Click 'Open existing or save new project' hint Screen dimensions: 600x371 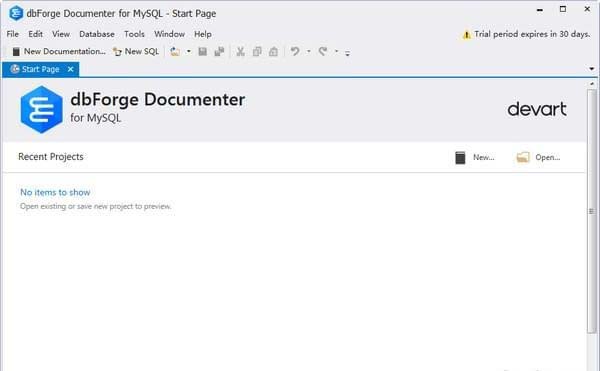96,206
